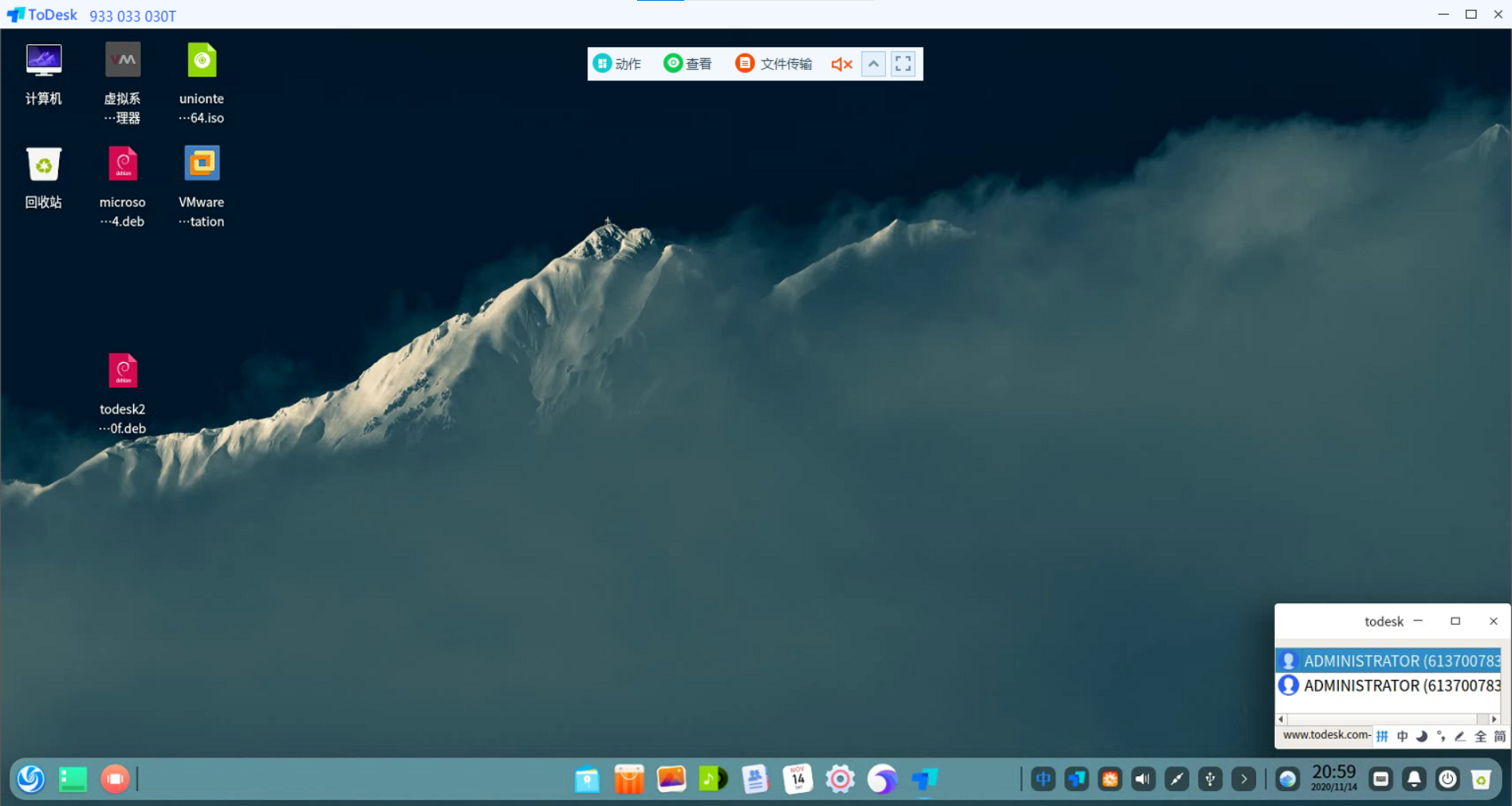Click the pen tray icon in dock
Image resolution: width=1512 pixels, height=806 pixels.
pyautogui.click(x=1177, y=779)
